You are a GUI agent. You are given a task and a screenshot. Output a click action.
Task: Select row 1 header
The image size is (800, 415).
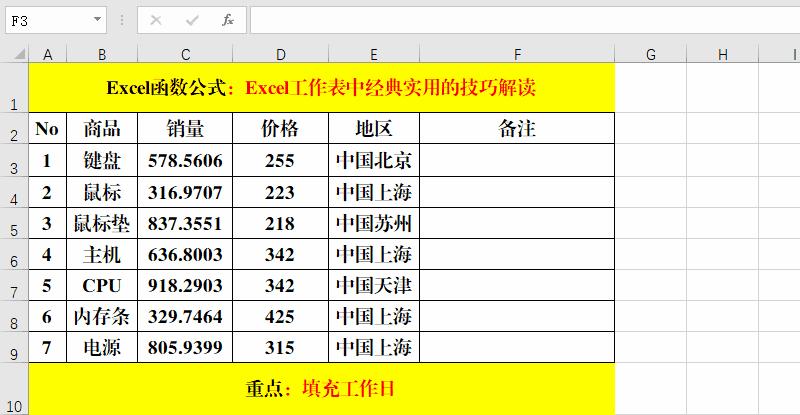(x=14, y=88)
